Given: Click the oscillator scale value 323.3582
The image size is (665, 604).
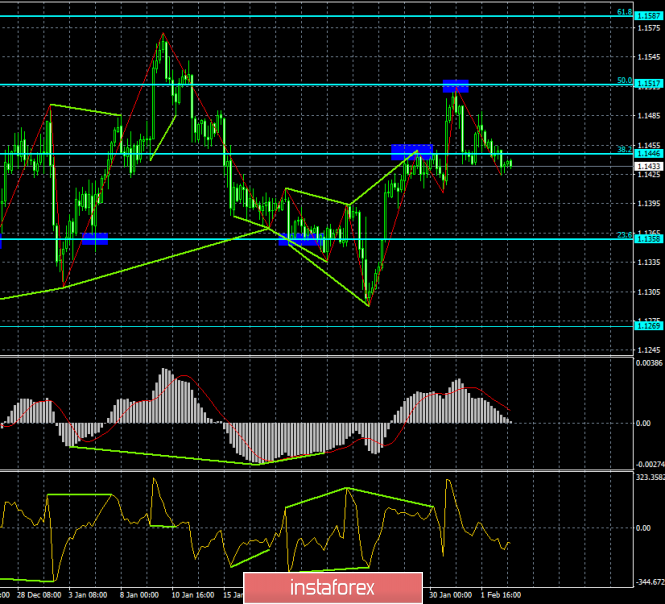Looking at the screenshot, I should (x=648, y=476).
